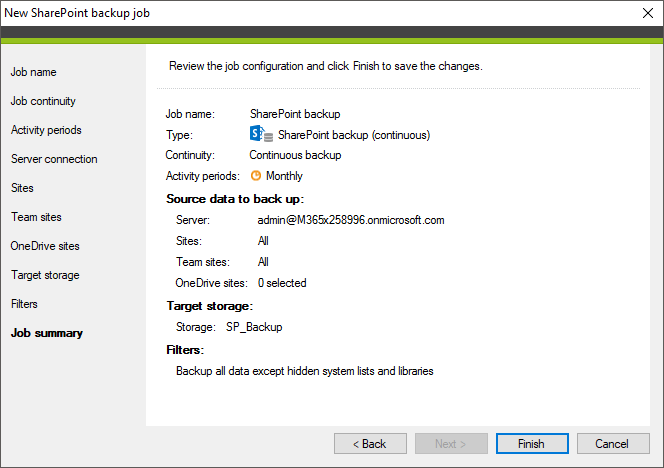Image resolution: width=664 pixels, height=468 pixels.
Task: Select the Job summary step
Action: [47, 333]
